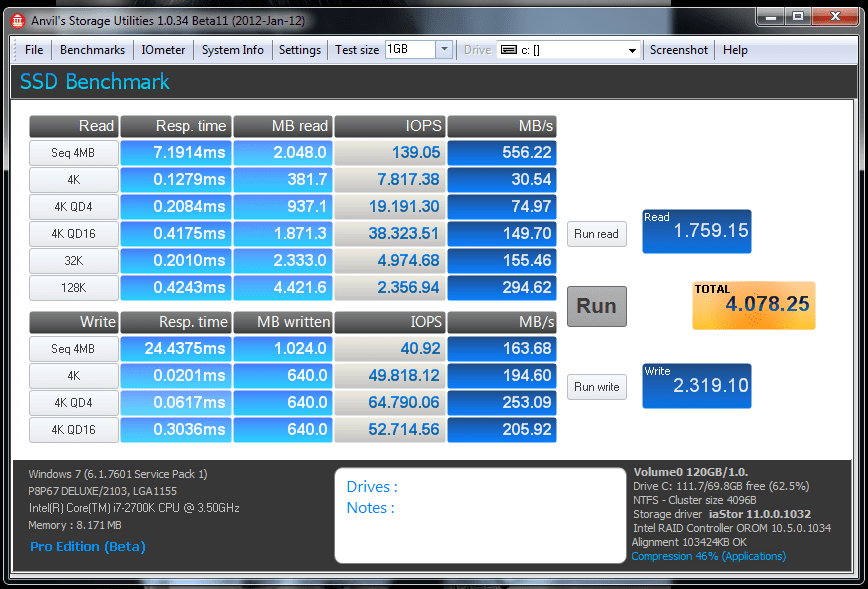Click the Write Seq 4MB test button
This screenshot has width=868, height=589.
coord(74,349)
